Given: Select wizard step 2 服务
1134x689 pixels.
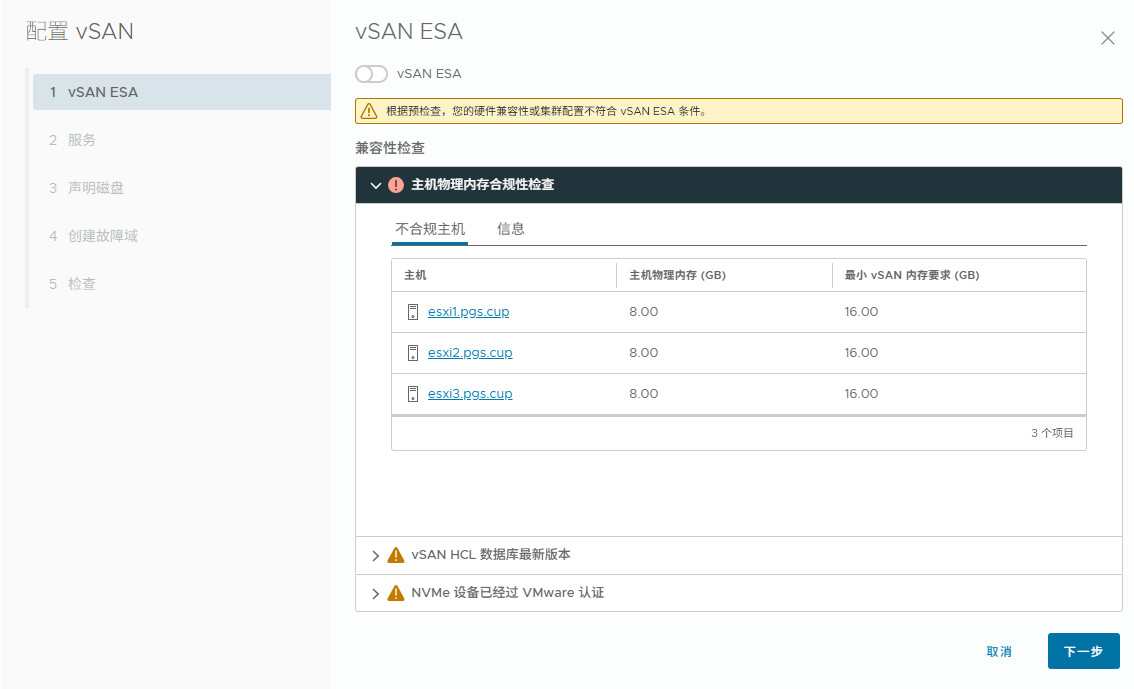Looking at the screenshot, I should 182,140.
